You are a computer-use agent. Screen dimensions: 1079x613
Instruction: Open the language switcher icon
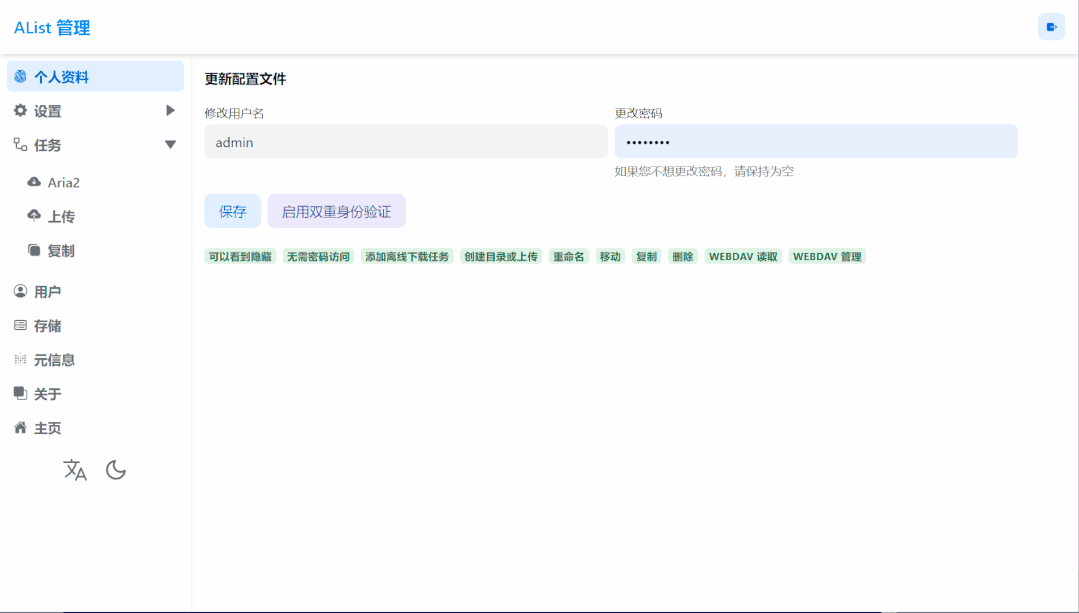coord(75,470)
